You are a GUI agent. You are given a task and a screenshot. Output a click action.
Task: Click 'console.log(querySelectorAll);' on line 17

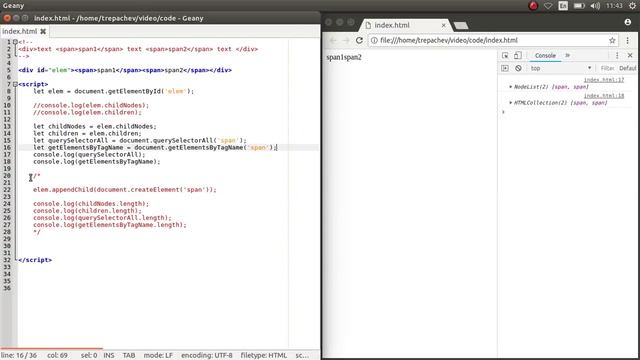tap(89, 155)
